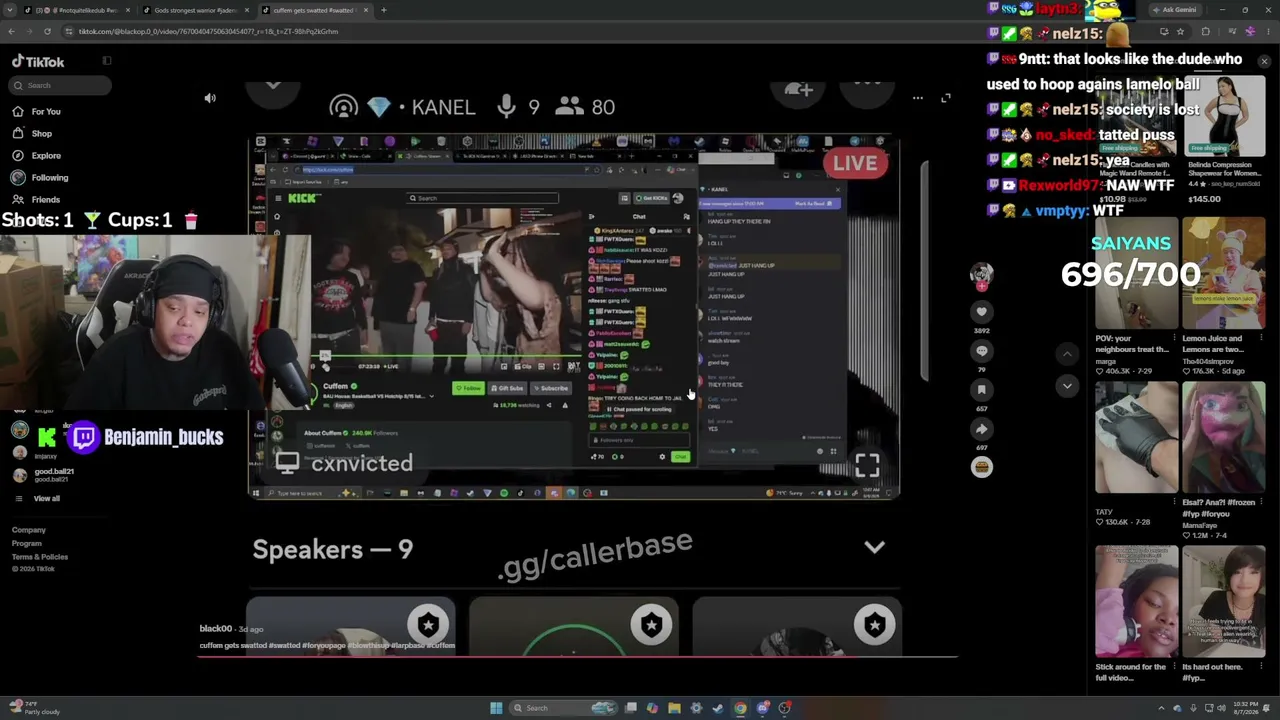
Task: Open Ask Gemini in browser
Action: [1174, 10]
